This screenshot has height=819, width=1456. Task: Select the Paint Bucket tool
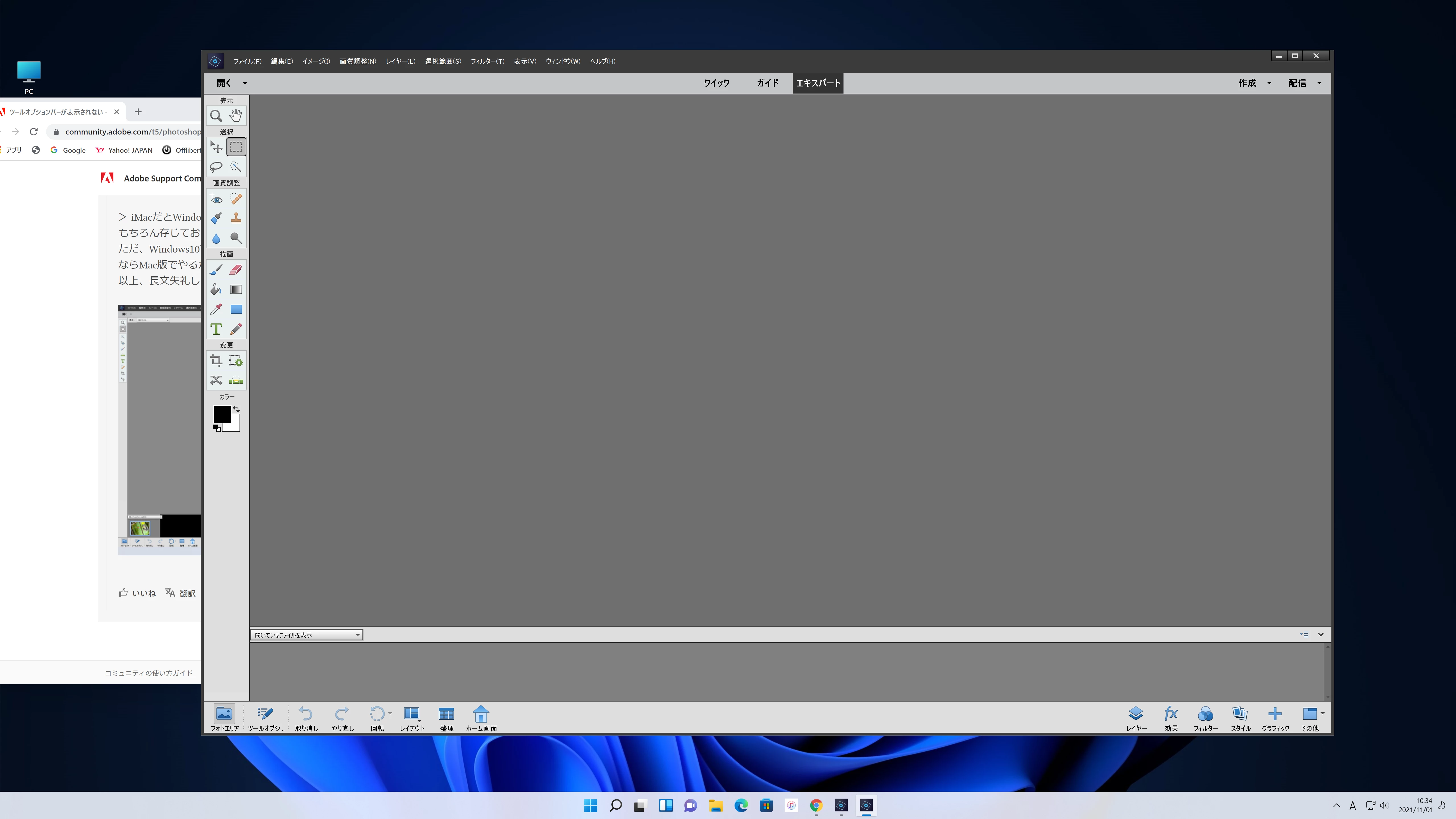point(216,289)
